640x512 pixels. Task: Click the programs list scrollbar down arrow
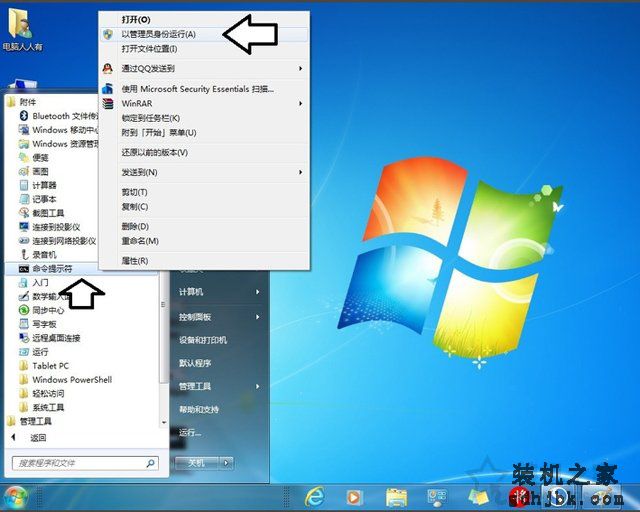pyautogui.click(x=164, y=423)
